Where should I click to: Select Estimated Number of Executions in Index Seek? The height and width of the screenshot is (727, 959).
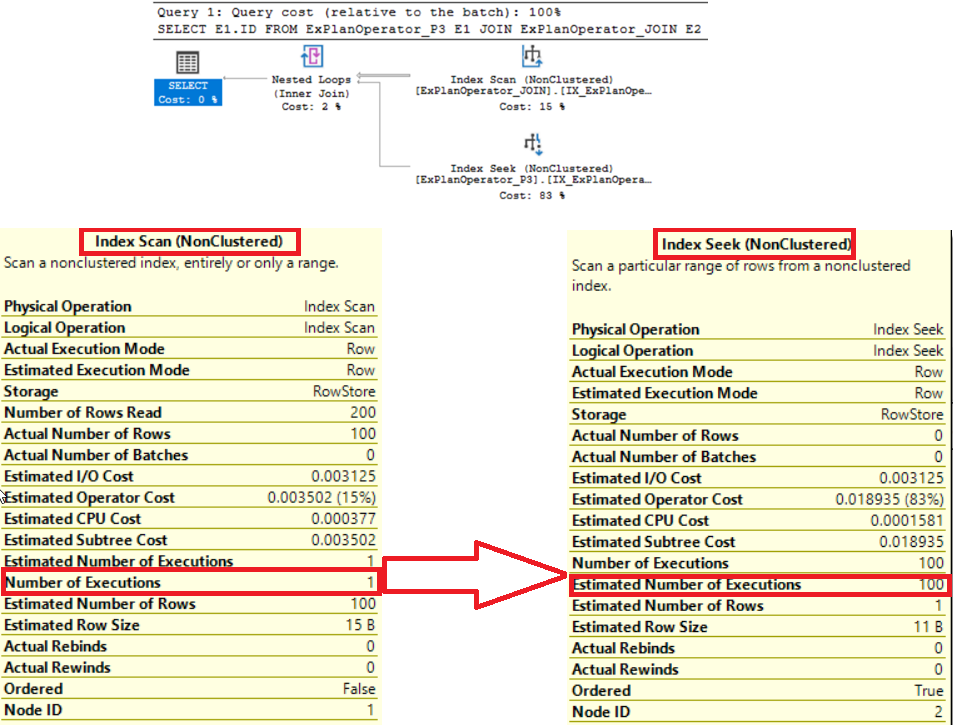[x=757, y=585]
